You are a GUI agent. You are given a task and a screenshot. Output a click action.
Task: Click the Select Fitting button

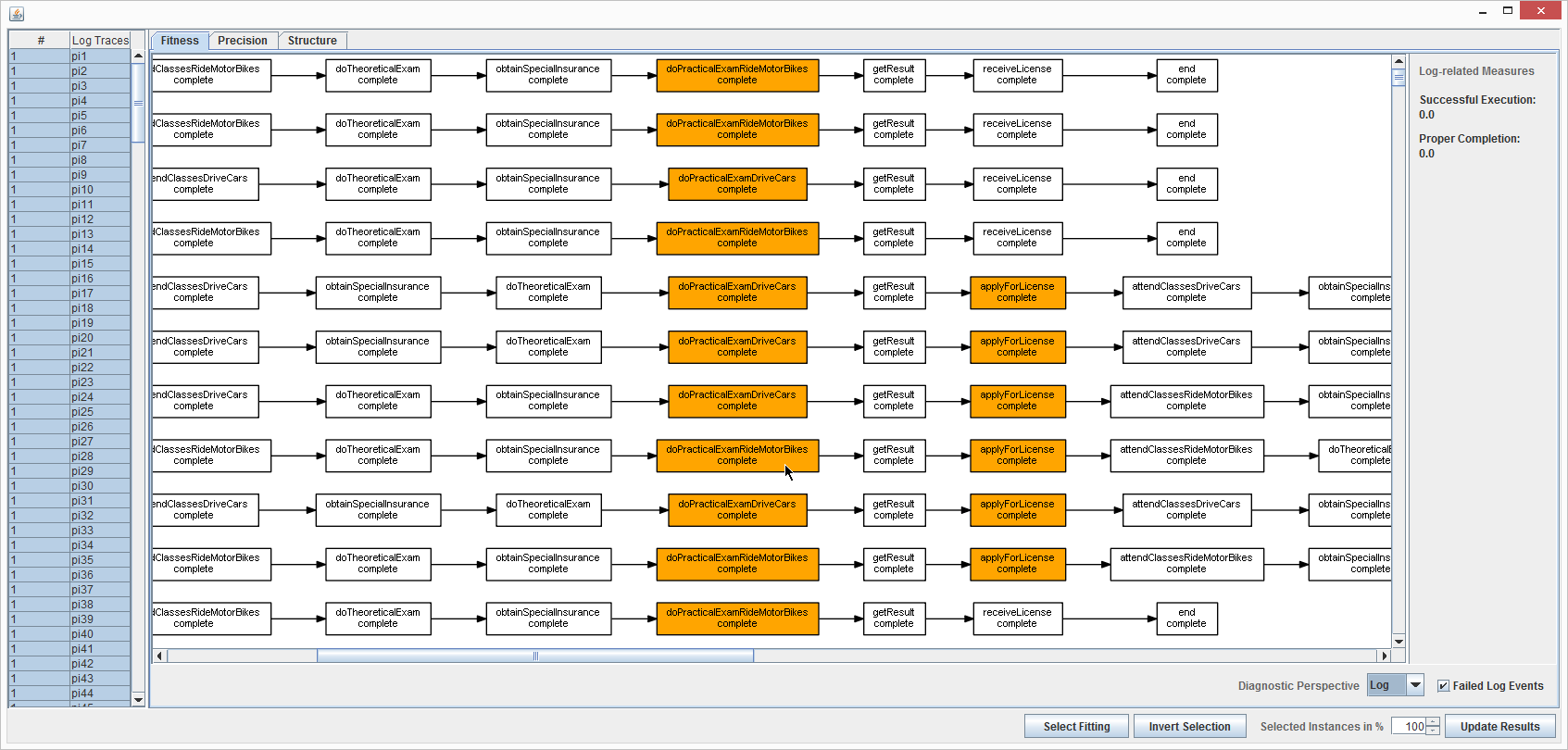1076,727
